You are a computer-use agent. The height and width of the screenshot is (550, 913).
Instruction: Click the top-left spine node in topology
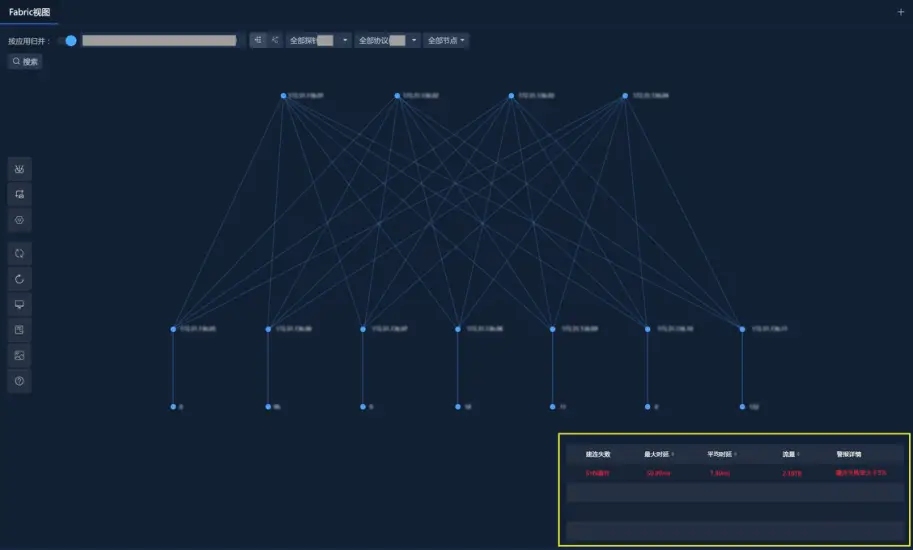284,96
